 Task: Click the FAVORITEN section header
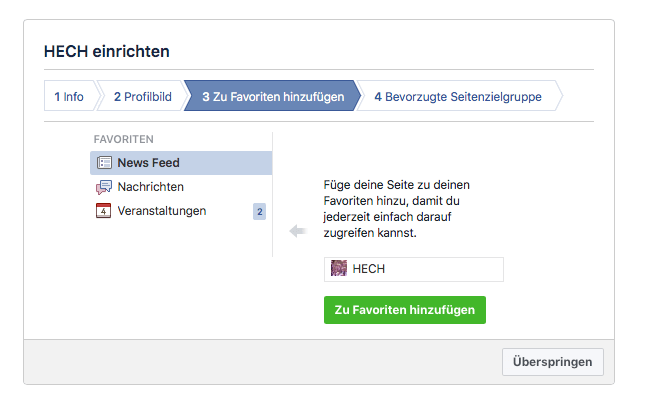pyautogui.click(x=124, y=139)
